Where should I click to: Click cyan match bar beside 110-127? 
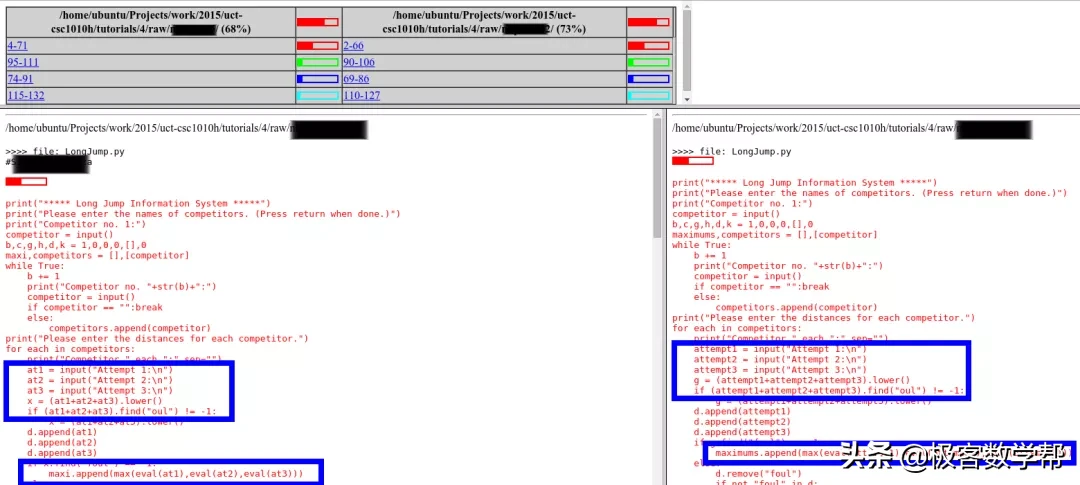[x=648, y=96]
